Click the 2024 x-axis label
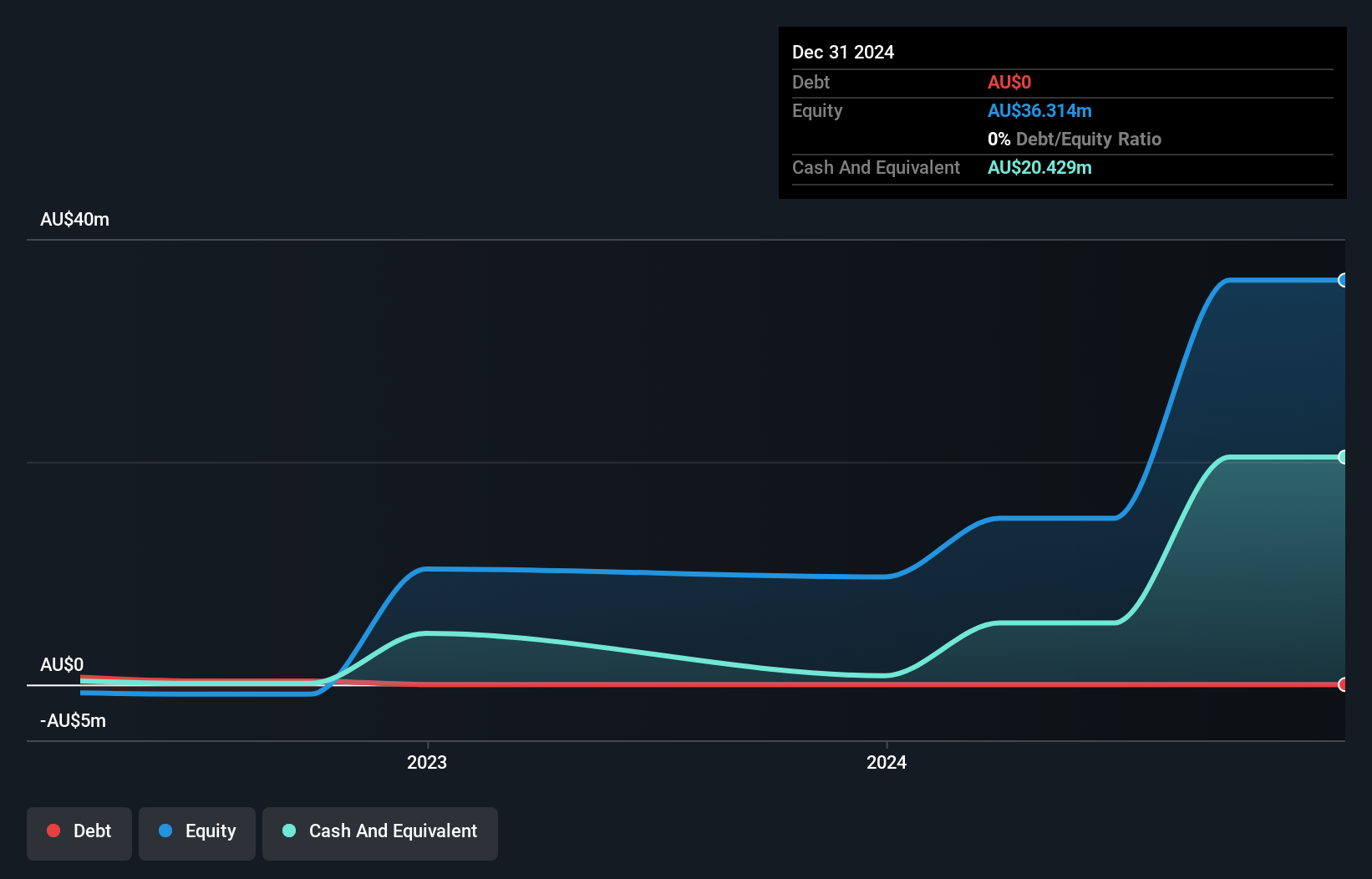Viewport: 1372px width, 879px height. (x=887, y=762)
